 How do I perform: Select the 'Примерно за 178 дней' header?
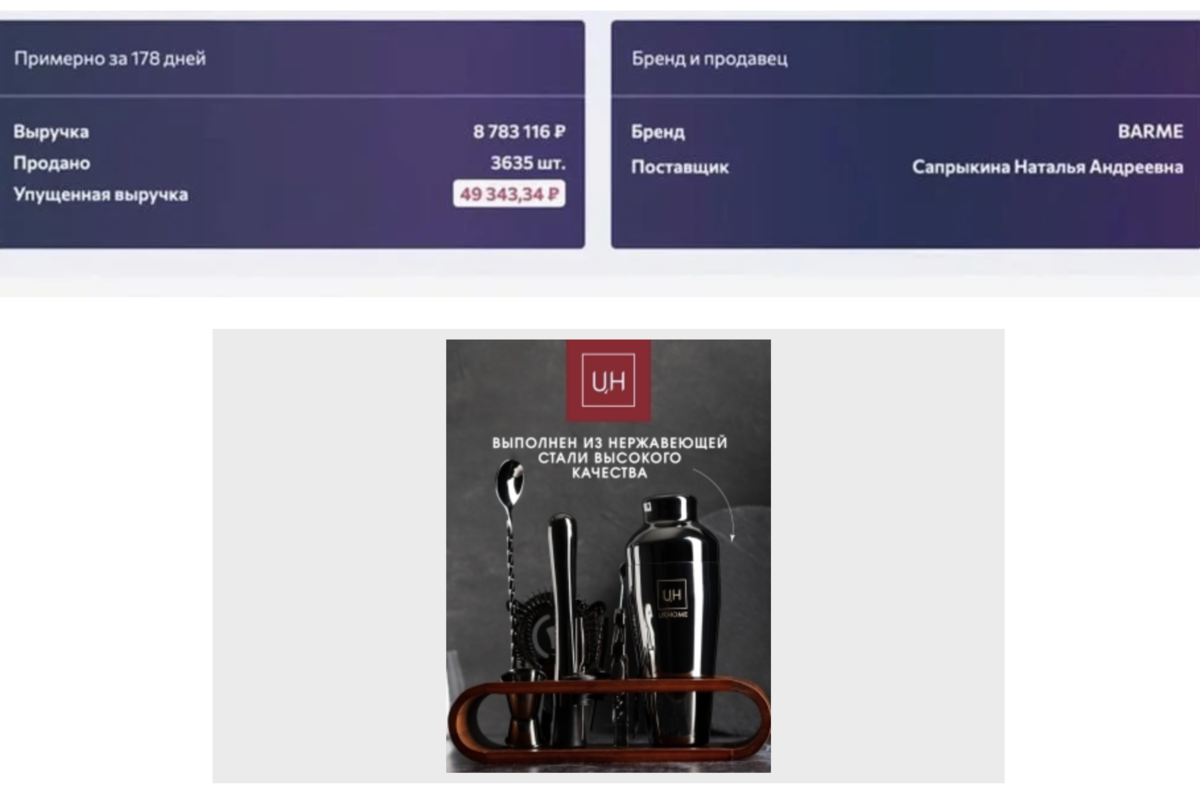coord(110,59)
